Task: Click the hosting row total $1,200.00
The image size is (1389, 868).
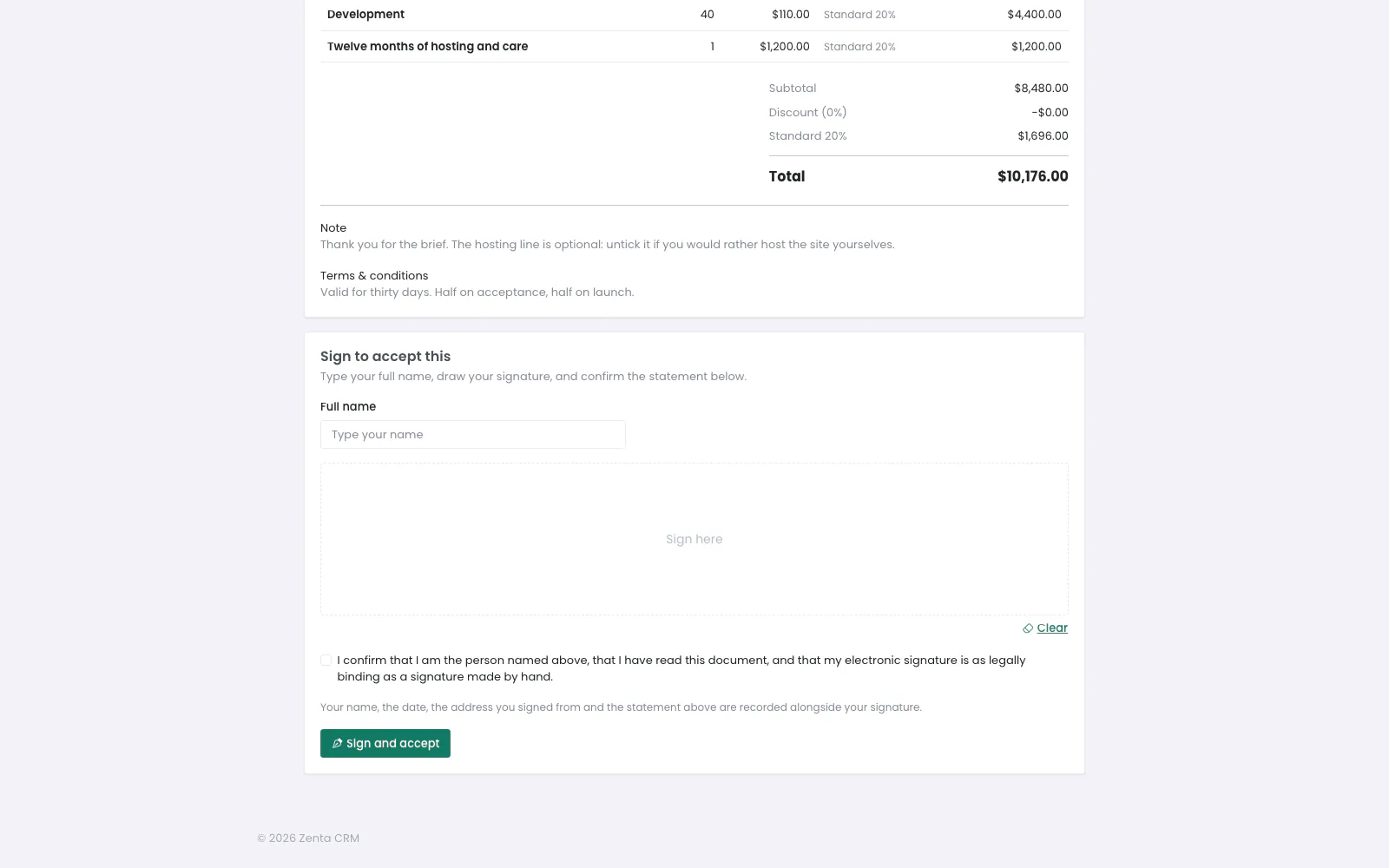Action: [x=1036, y=47]
